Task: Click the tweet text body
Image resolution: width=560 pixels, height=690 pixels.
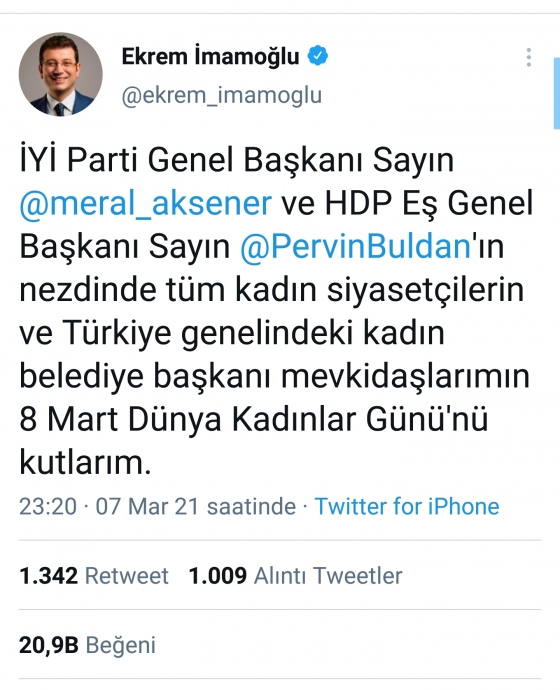Action: click(276, 311)
